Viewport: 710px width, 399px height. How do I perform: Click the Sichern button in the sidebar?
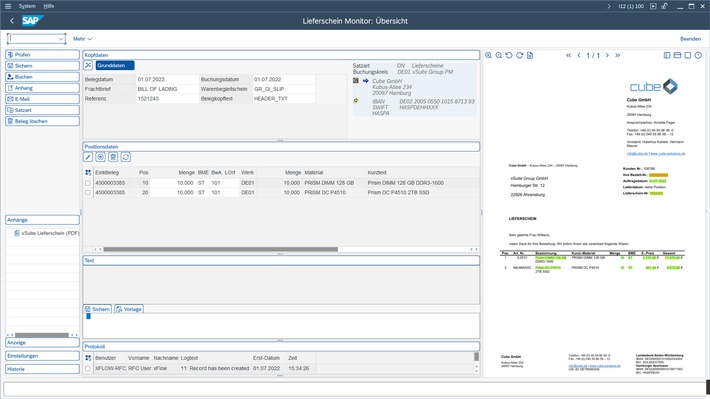pyautogui.click(x=43, y=66)
